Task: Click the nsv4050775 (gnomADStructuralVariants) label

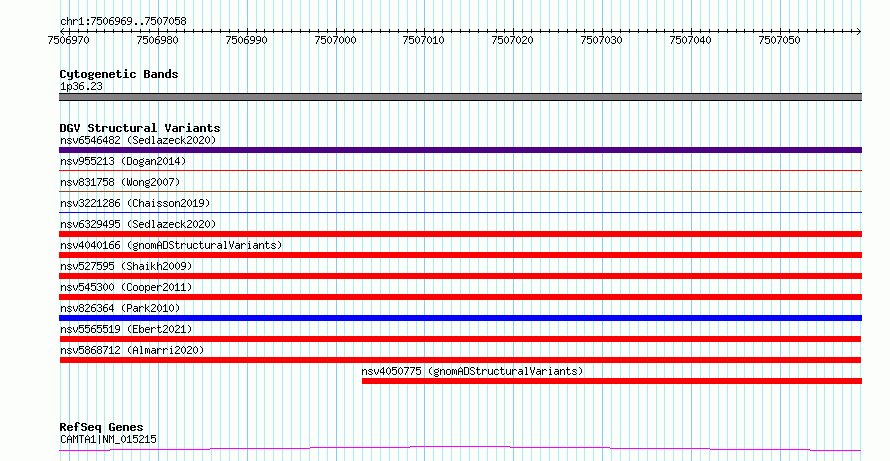Action: pyautogui.click(x=472, y=371)
